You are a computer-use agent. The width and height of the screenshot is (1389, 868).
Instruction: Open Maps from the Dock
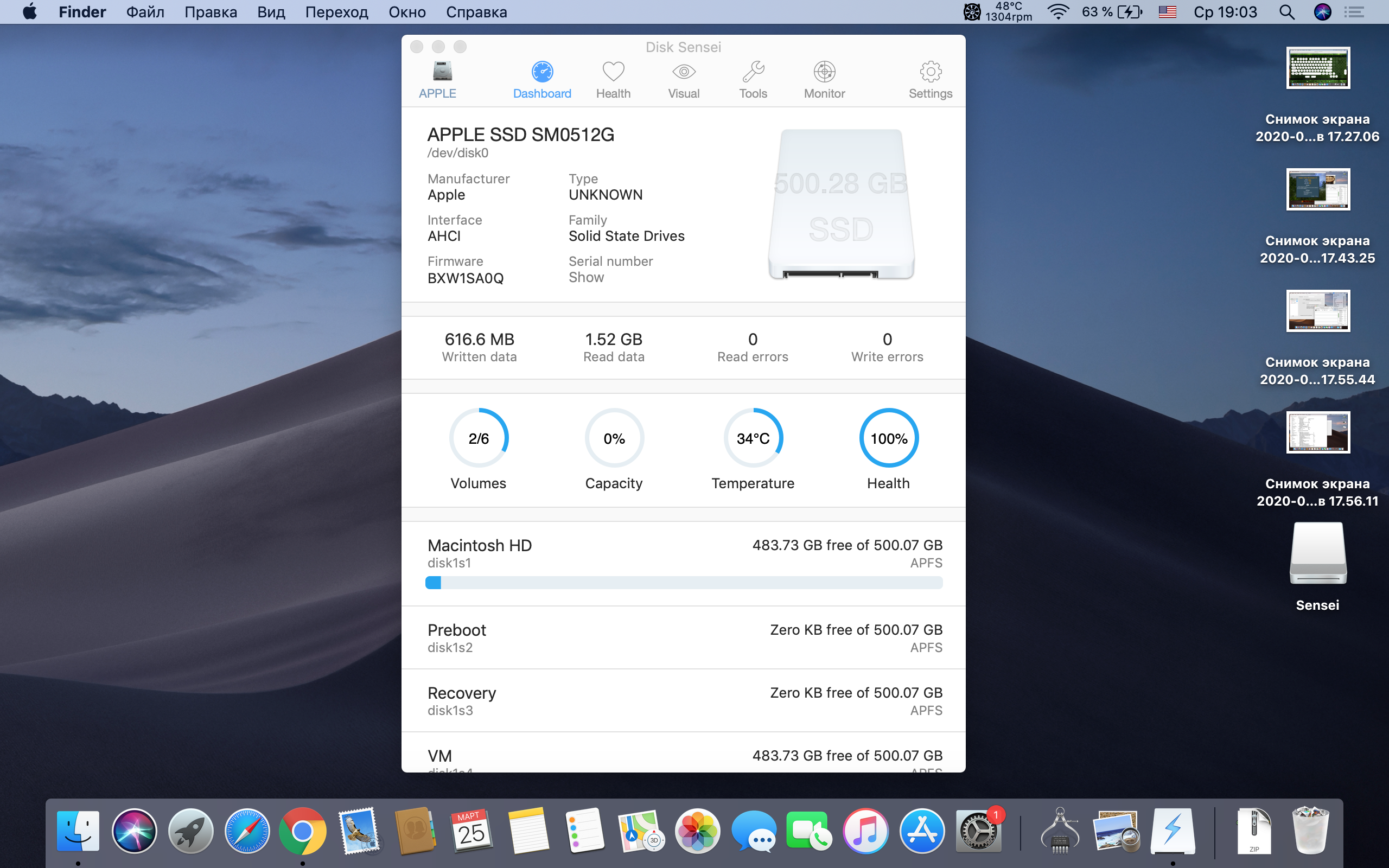(641, 831)
